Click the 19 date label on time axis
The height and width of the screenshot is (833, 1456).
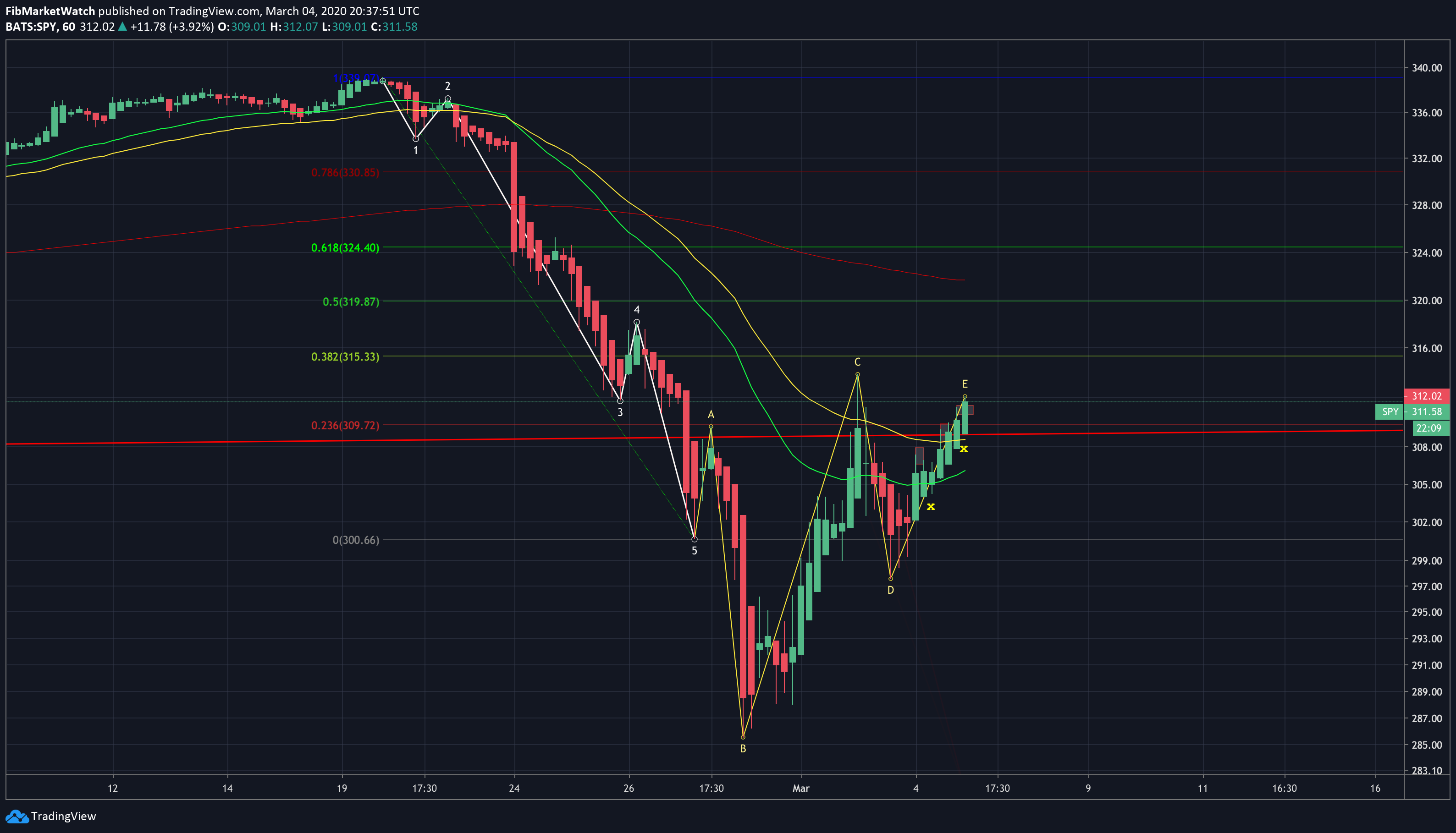342,789
